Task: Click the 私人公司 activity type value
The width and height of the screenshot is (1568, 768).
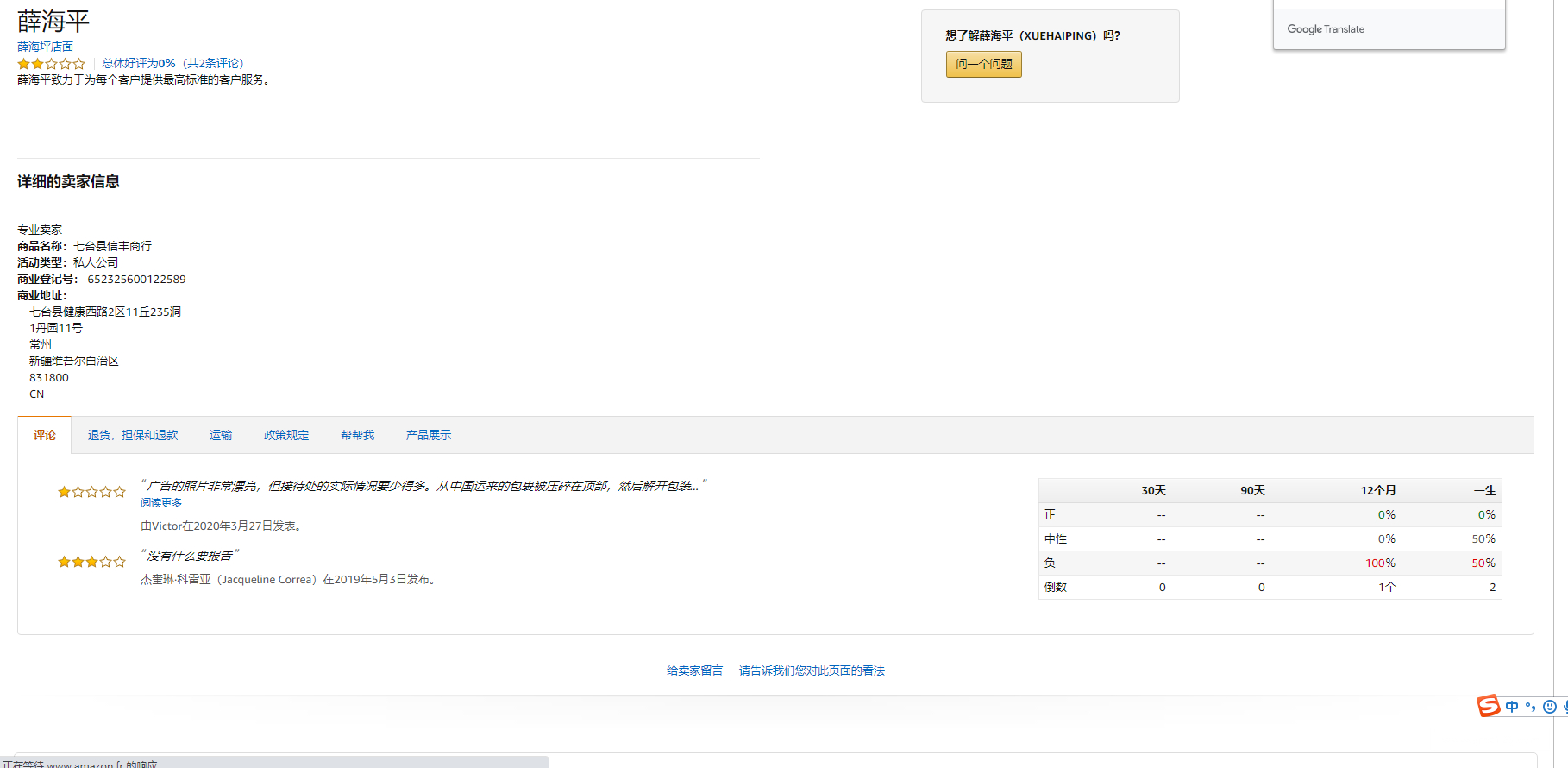Action: pyautogui.click(x=96, y=262)
